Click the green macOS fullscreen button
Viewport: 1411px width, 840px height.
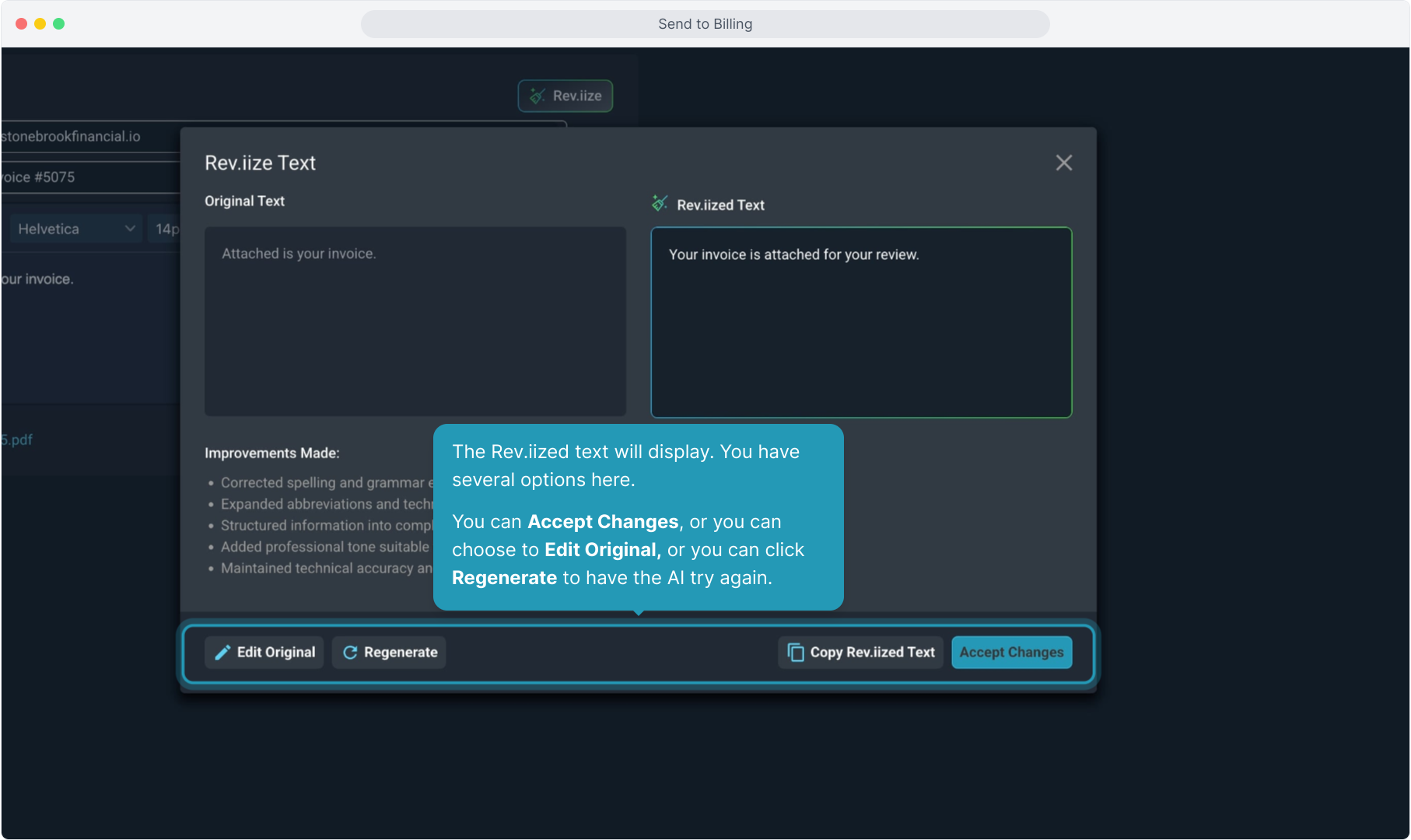[x=58, y=24]
